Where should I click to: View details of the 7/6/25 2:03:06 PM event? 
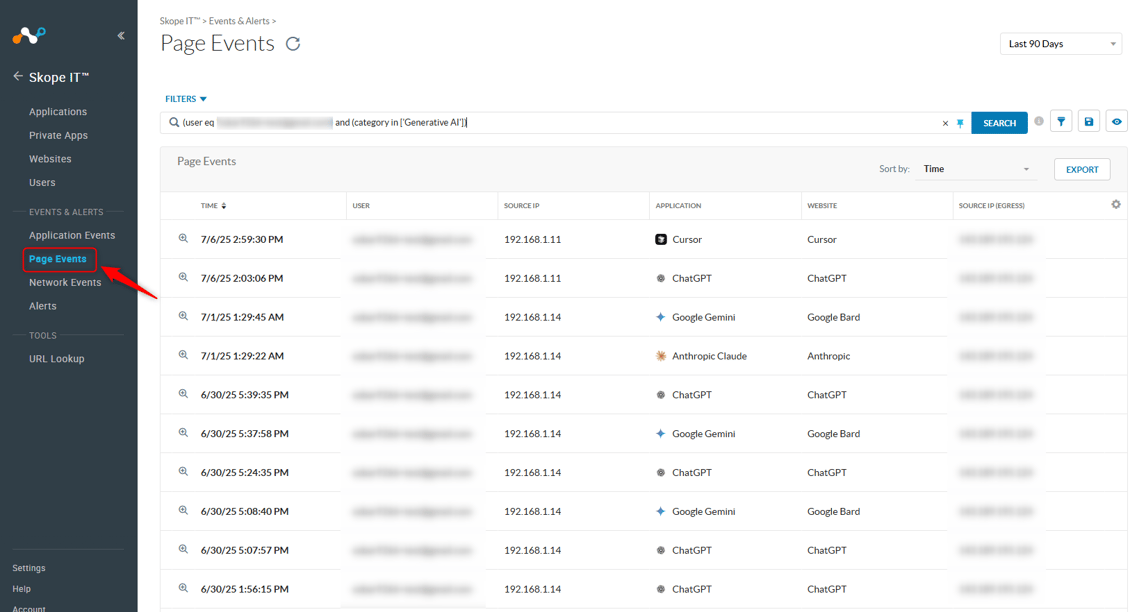pos(183,278)
